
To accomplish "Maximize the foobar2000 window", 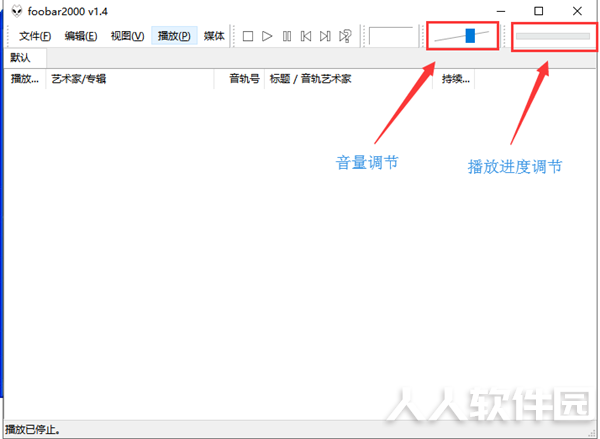I will 539,11.
